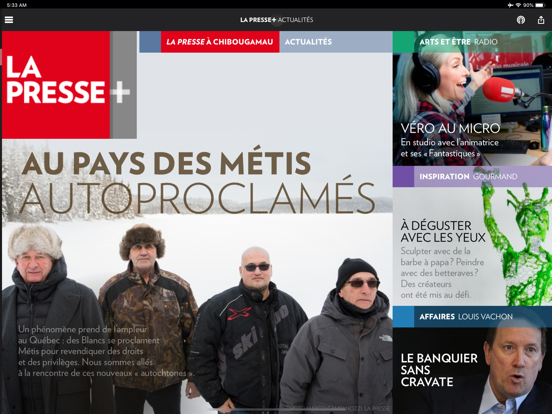Tap the round icon beside the share button

521,20
